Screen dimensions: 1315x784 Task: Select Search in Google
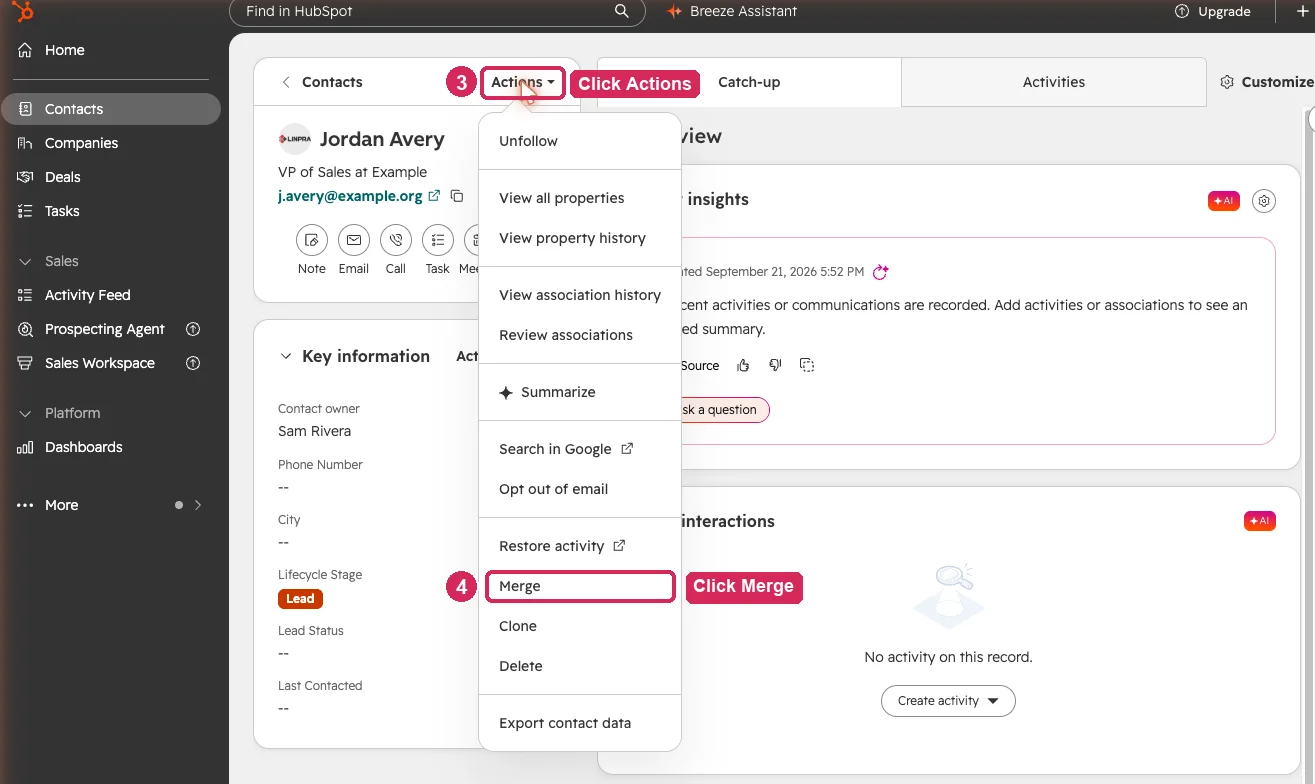point(580,449)
